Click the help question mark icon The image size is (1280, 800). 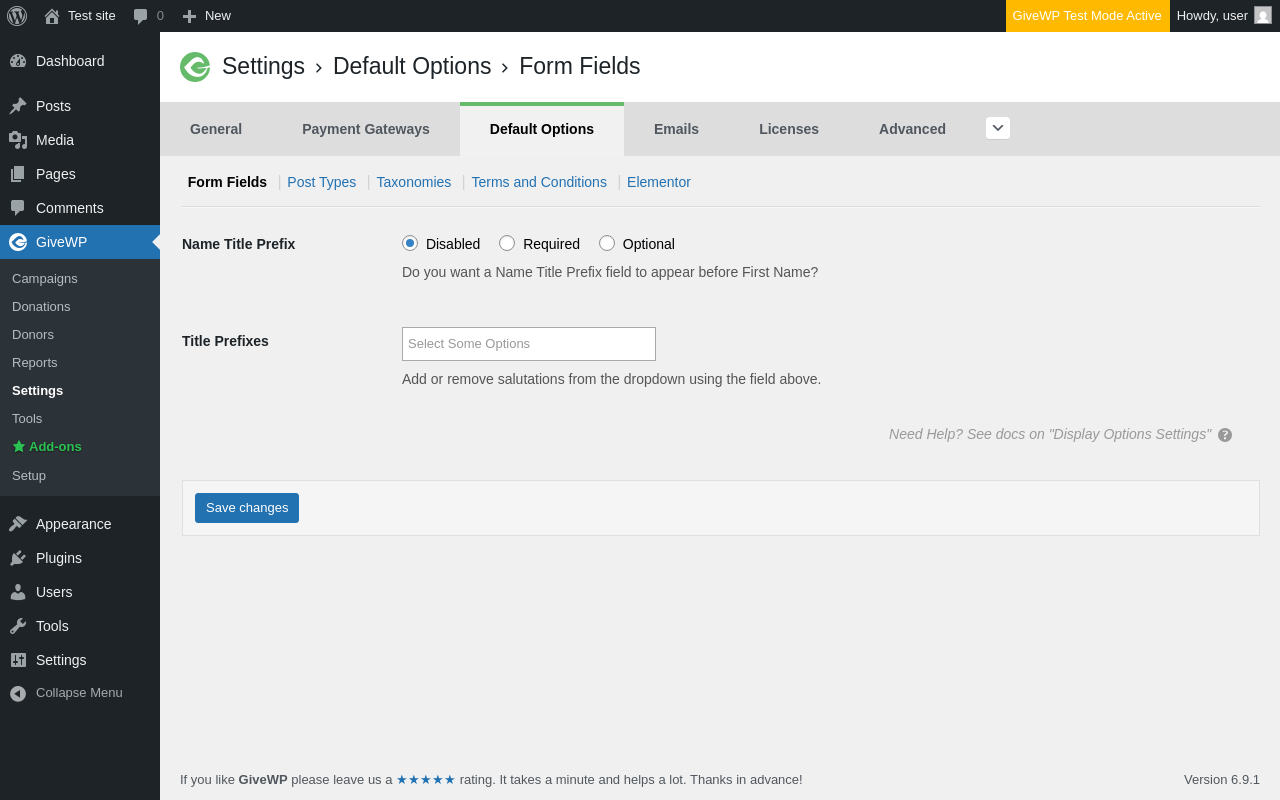(1225, 435)
